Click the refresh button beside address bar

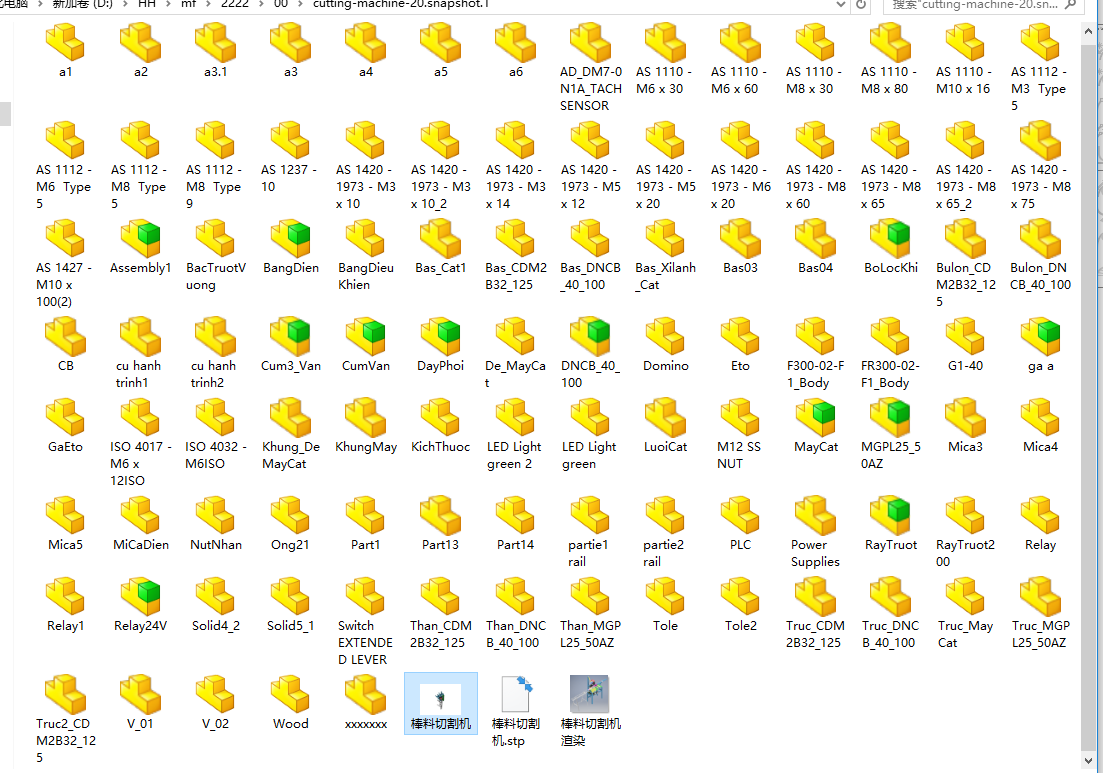tap(861, 4)
